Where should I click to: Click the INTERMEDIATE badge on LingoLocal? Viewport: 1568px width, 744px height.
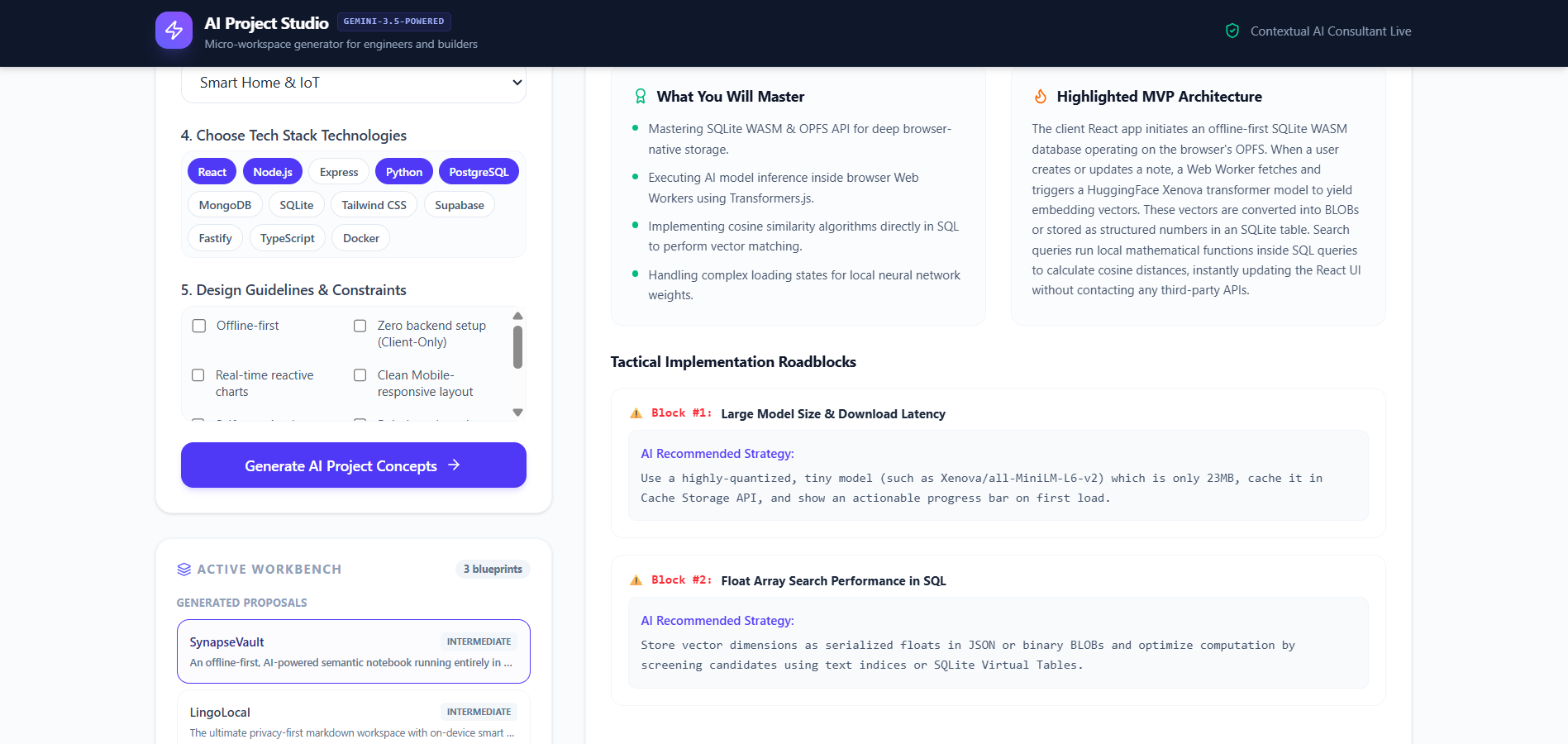[x=479, y=712]
